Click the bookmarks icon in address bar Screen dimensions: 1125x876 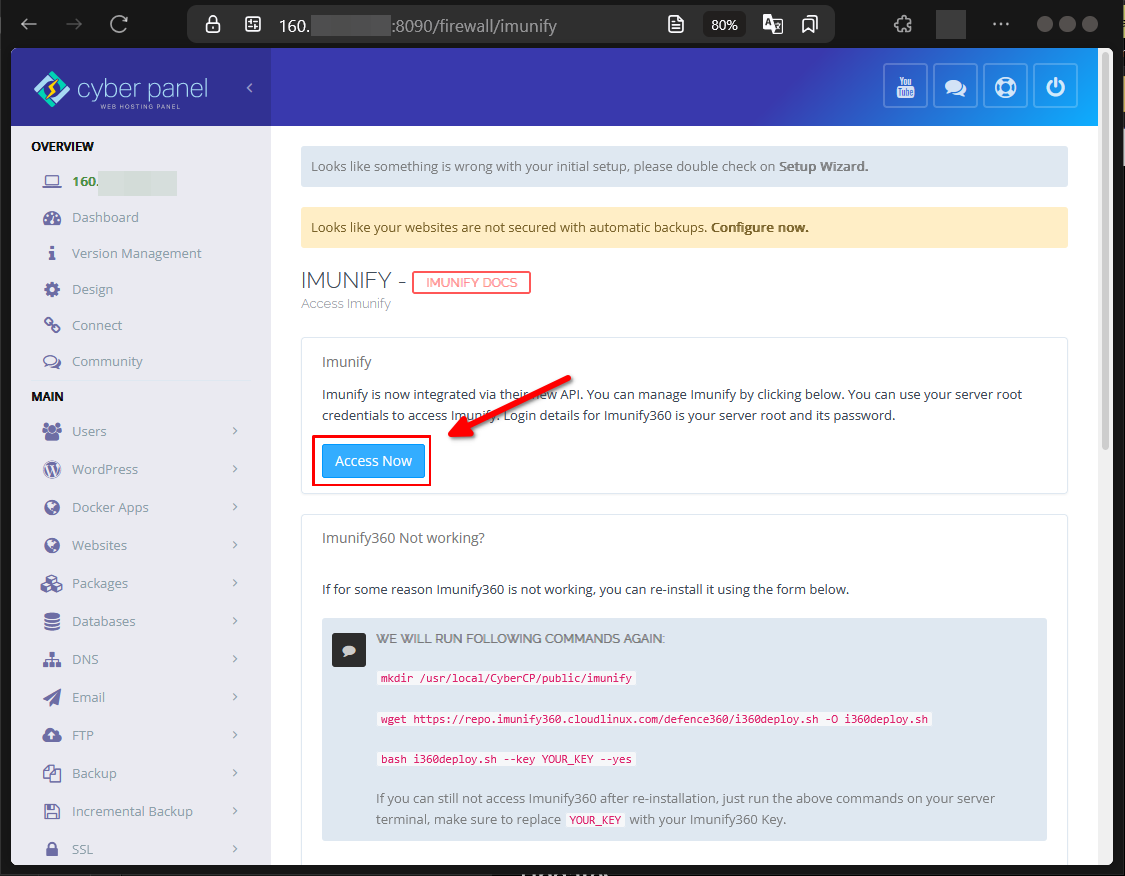(x=809, y=24)
